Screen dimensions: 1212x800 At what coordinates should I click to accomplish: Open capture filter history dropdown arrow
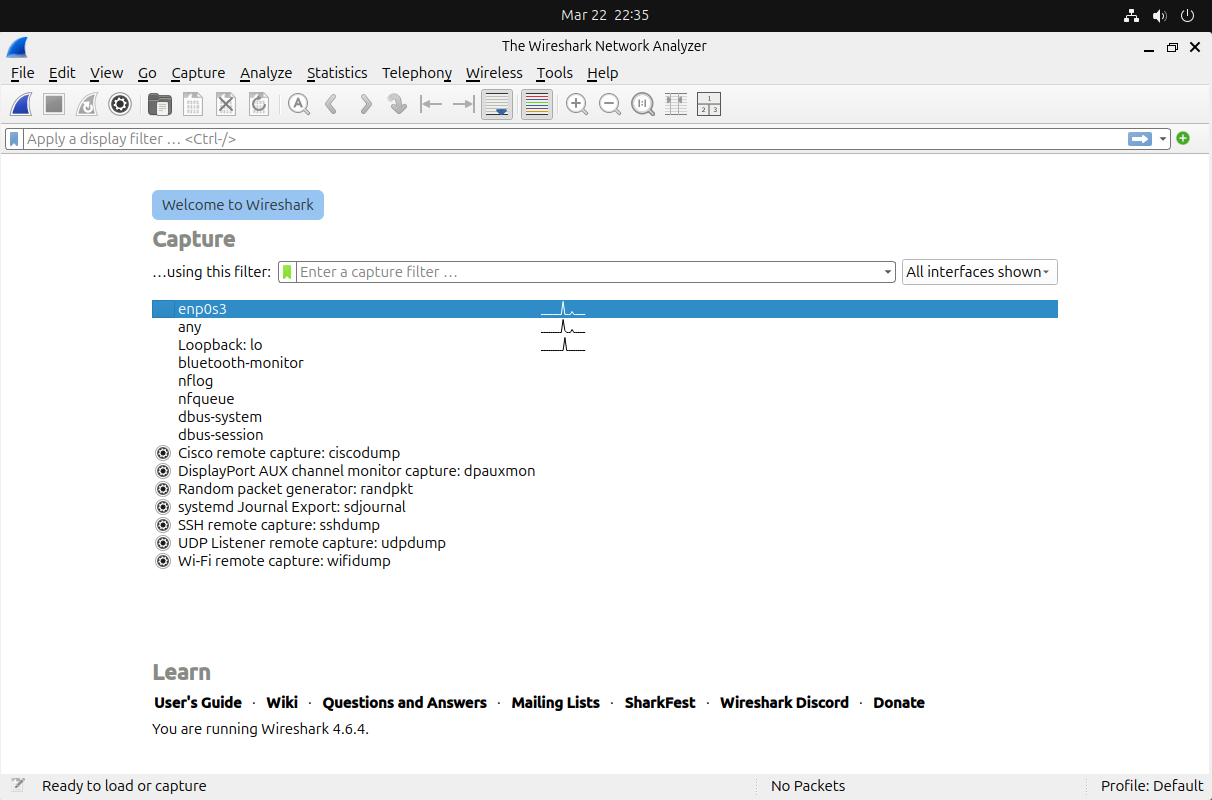[888, 272]
